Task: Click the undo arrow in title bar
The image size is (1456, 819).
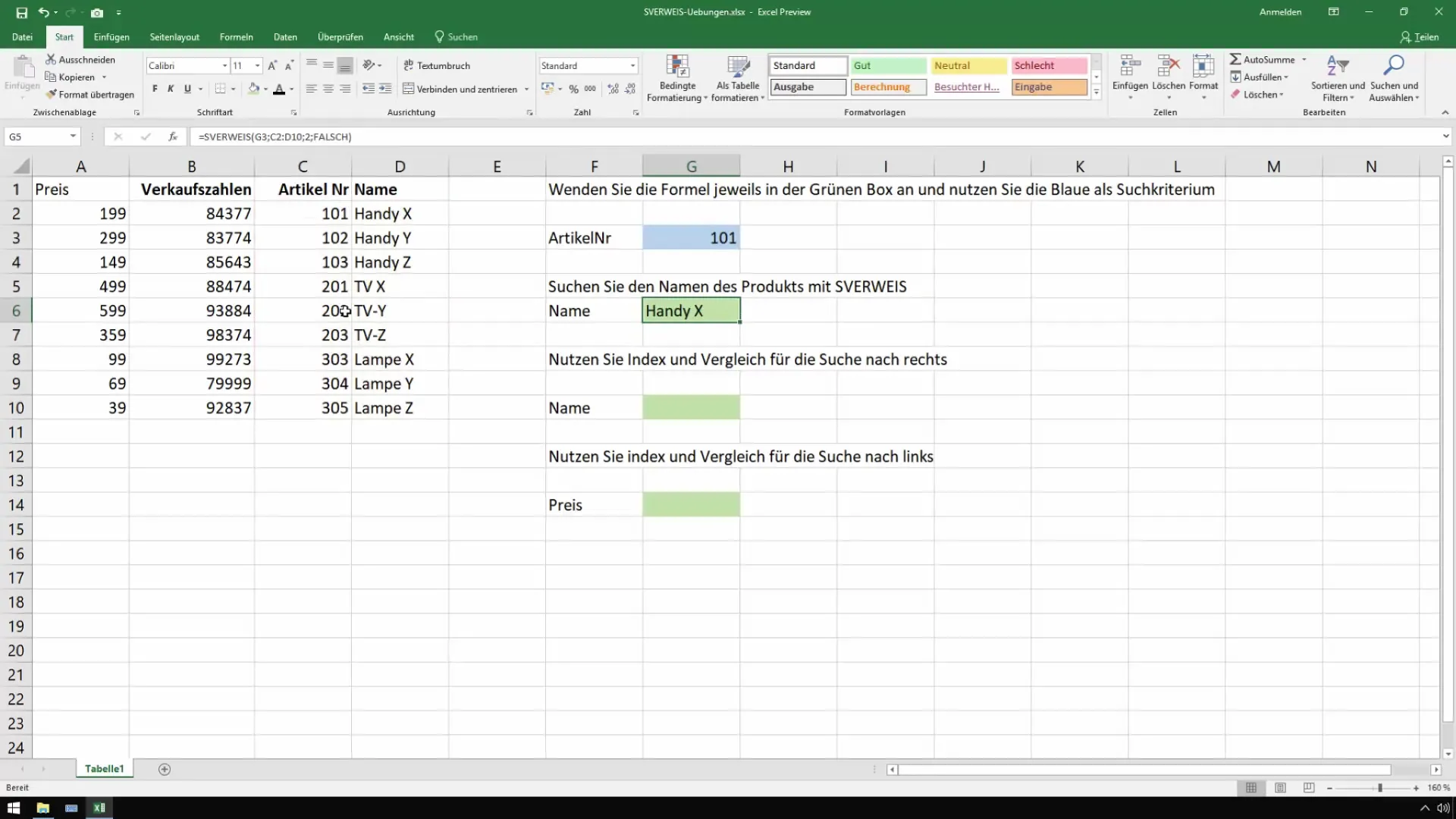Action: pos(43,12)
